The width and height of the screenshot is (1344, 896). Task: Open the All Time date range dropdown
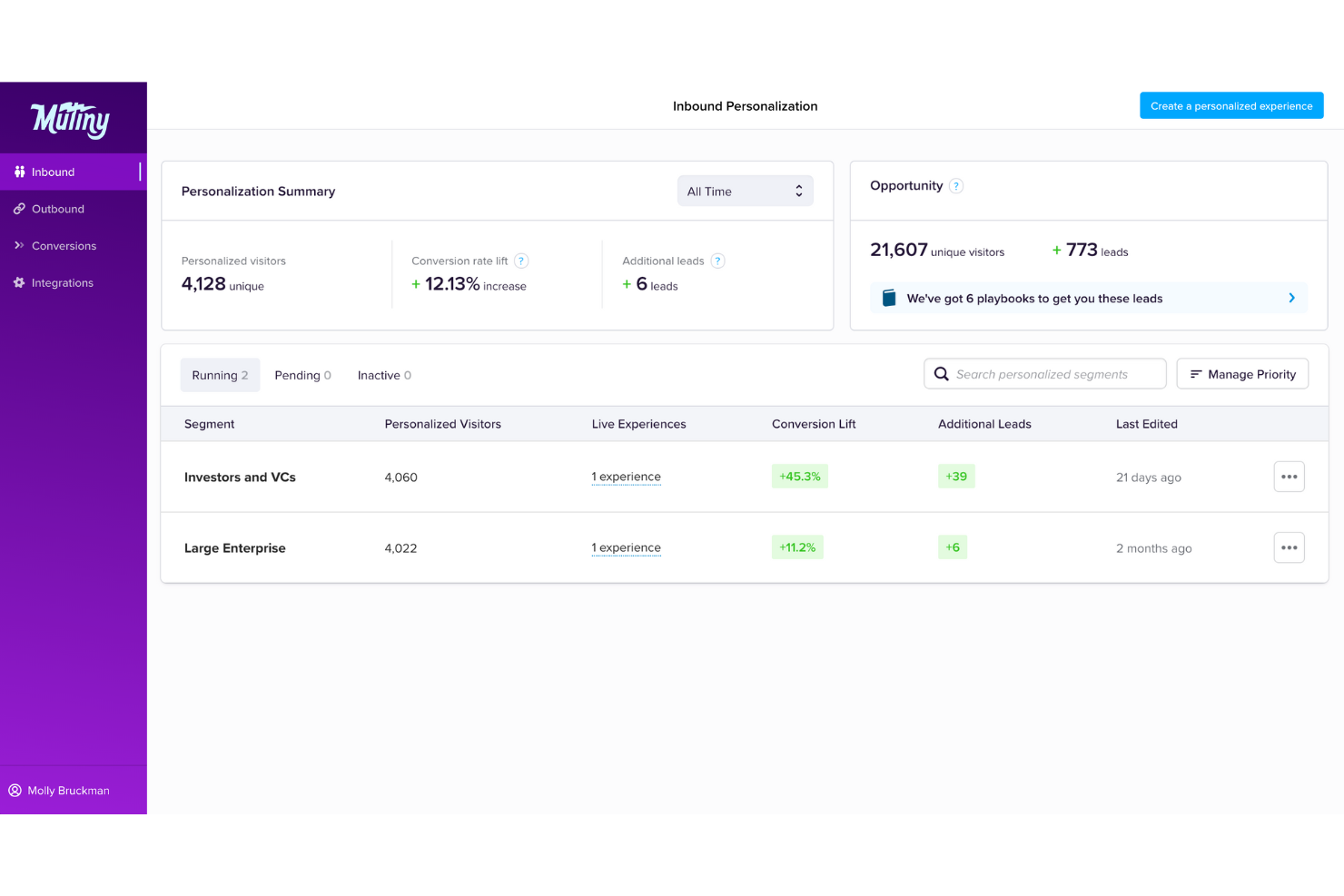point(745,192)
